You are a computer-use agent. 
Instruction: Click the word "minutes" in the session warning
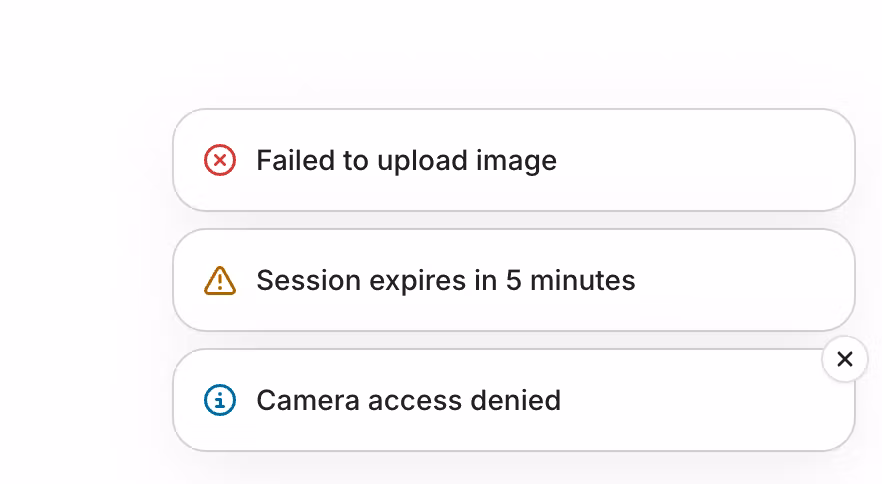[x=583, y=280]
